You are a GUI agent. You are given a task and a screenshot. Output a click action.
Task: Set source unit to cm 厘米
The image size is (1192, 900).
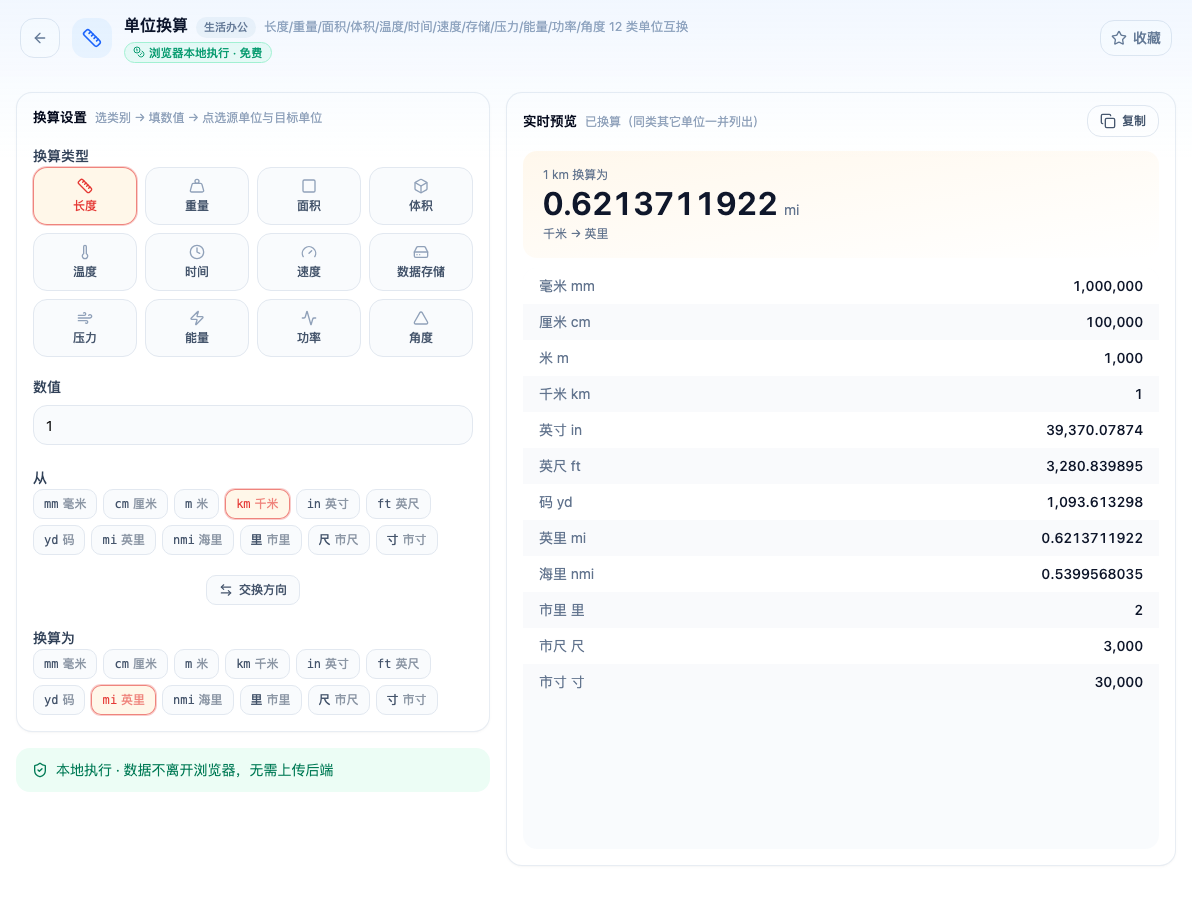135,504
